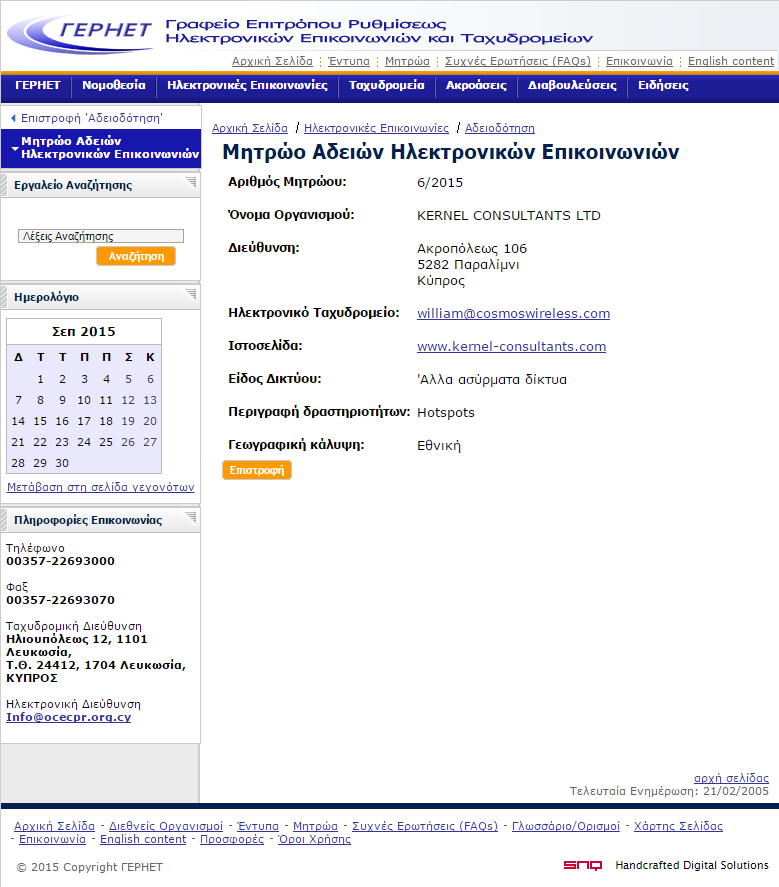Viewport: 779px width, 887px height.
Task: Open Μετάβαση στη σελίδα γεγονότων link
Action: (x=100, y=488)
